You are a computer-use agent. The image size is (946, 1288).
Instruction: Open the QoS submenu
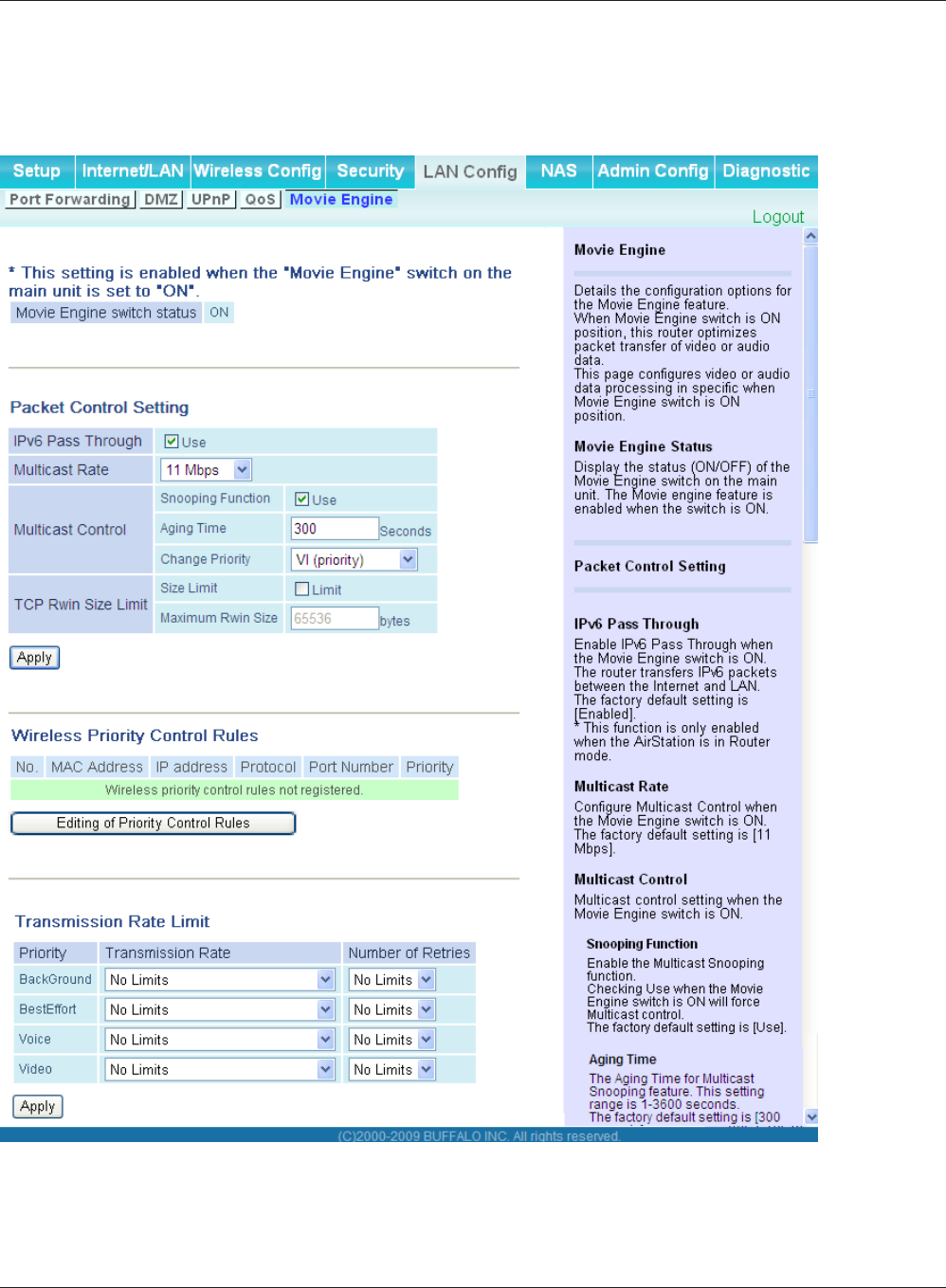pyautogui.click(x=260, y=200)
